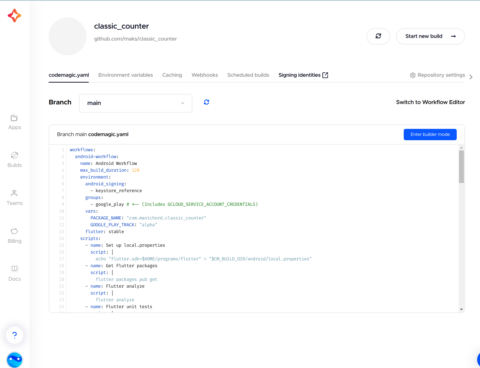The height and width of the screenshot is (368, 480).
Task: Open the user avatar menu
Action: click(x=14, y=360)
